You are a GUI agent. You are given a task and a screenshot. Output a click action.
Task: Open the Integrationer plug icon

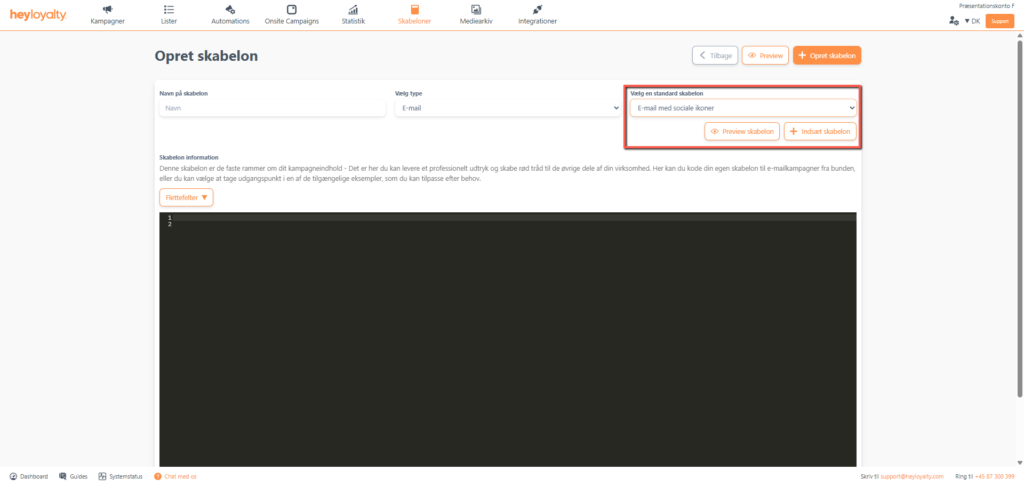click(x=538, y=10)
